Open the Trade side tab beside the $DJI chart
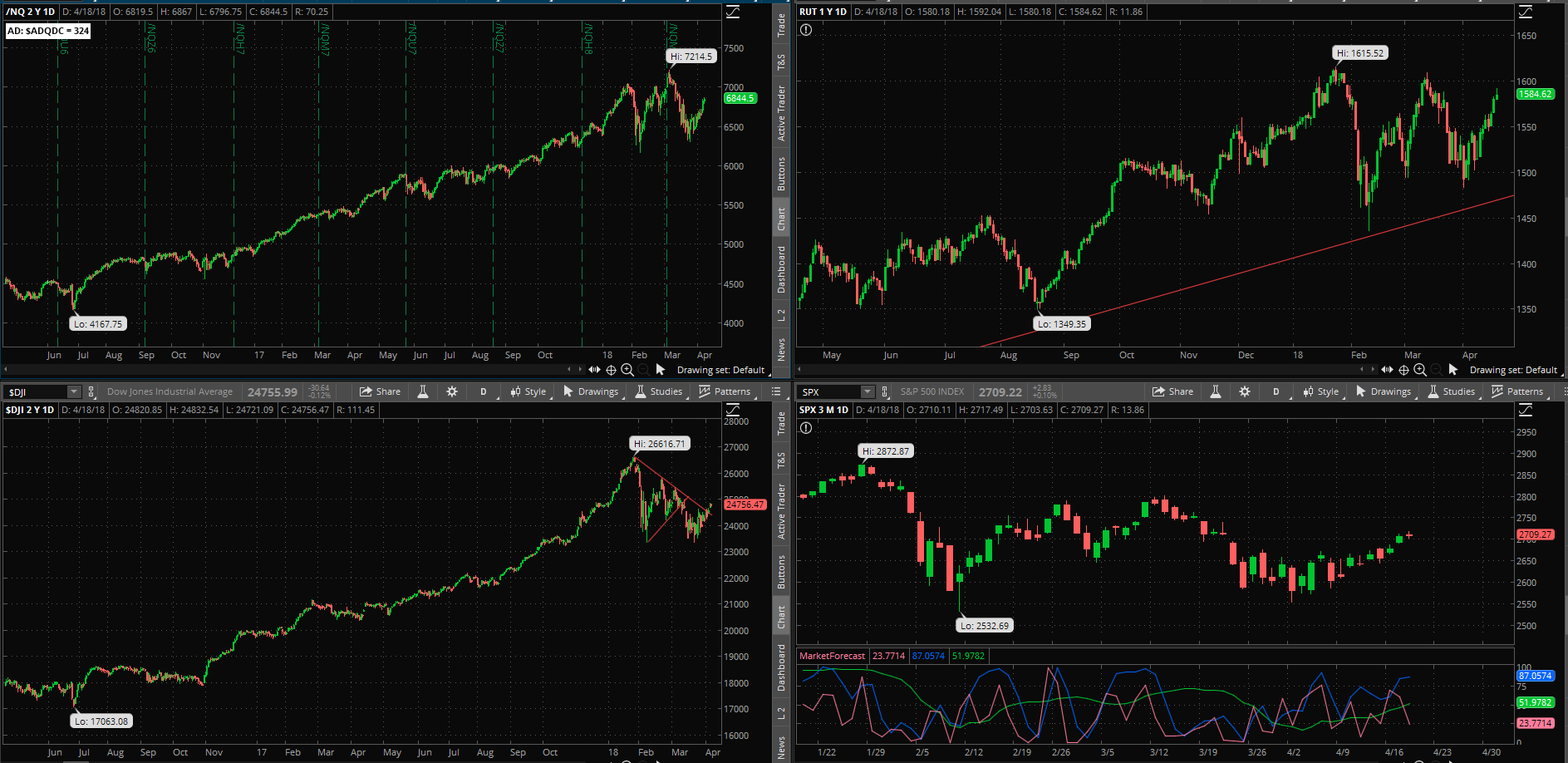The width and height of the screenshot is (1568, 763). (781, 423)
